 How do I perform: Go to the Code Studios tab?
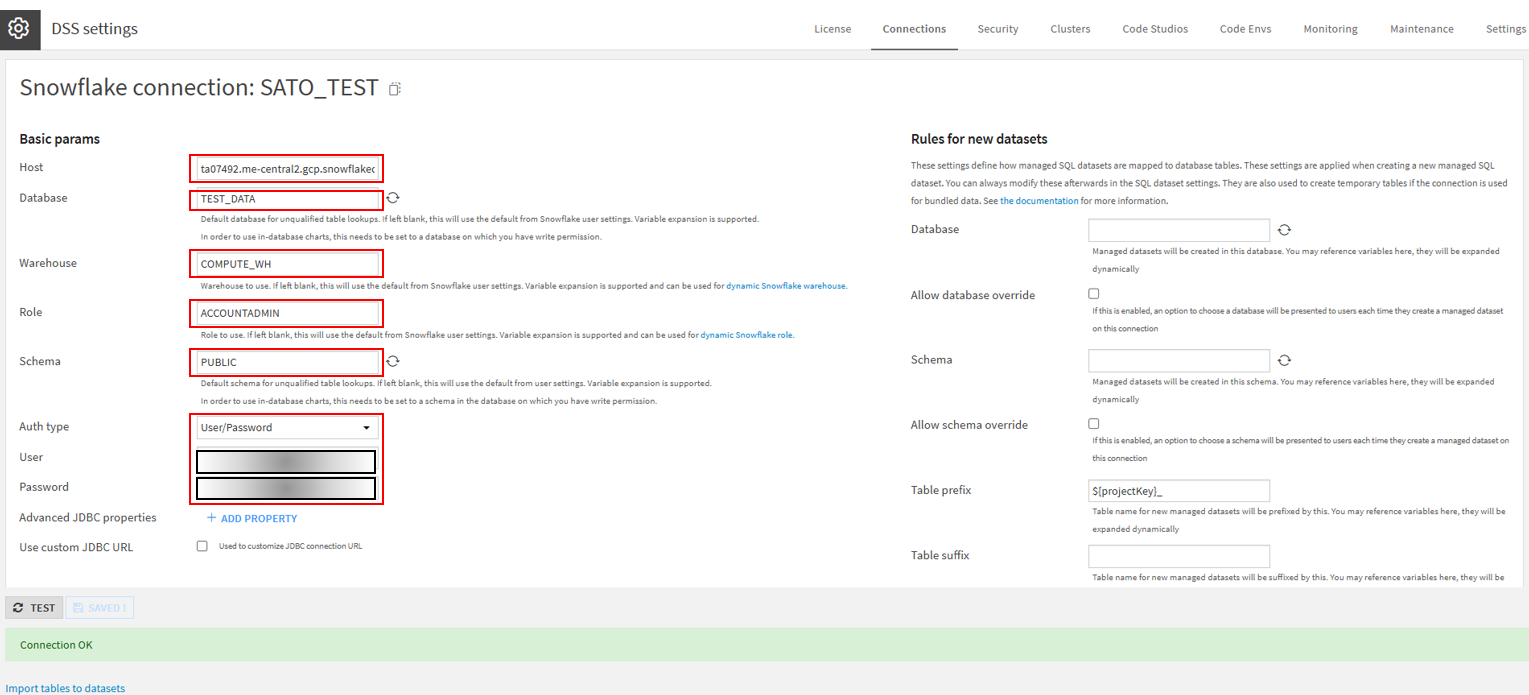click(x=1155, y=29)
